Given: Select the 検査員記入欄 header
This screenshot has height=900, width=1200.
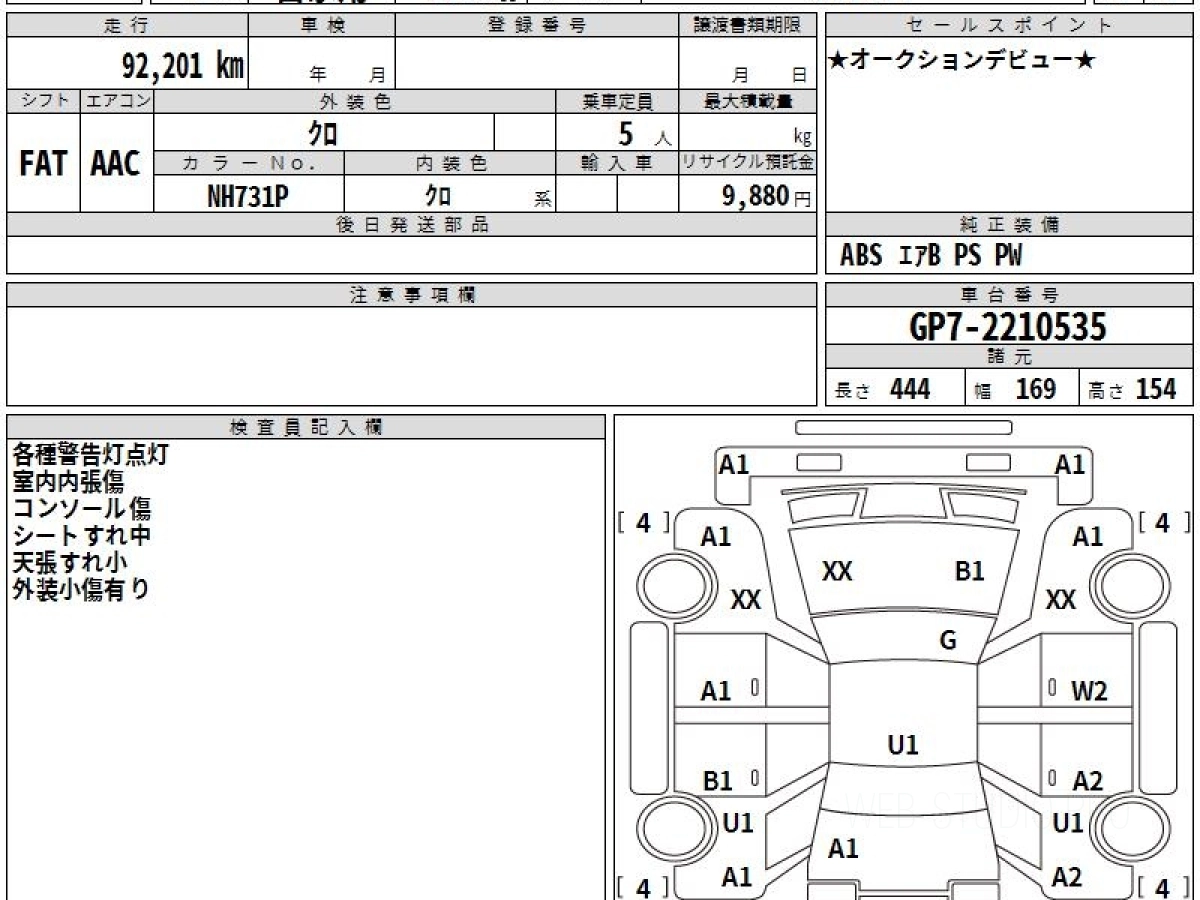Looking at the screenshot, I should 306,427.
